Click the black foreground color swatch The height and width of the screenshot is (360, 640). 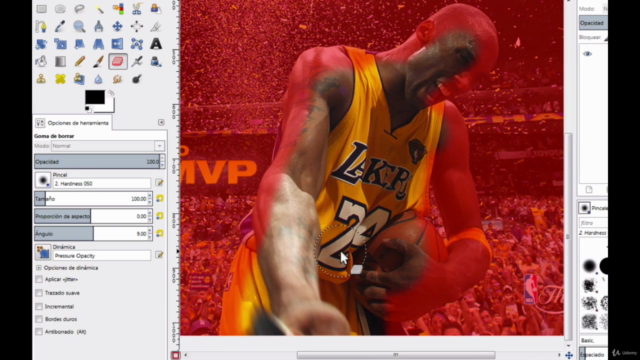click(95, 97)
